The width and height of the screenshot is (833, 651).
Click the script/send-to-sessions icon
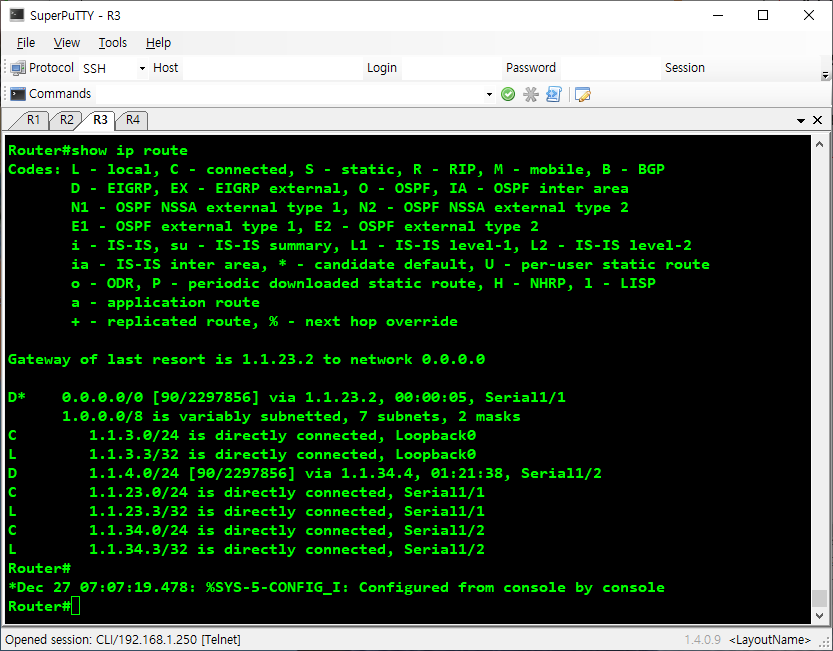point(554,95)
